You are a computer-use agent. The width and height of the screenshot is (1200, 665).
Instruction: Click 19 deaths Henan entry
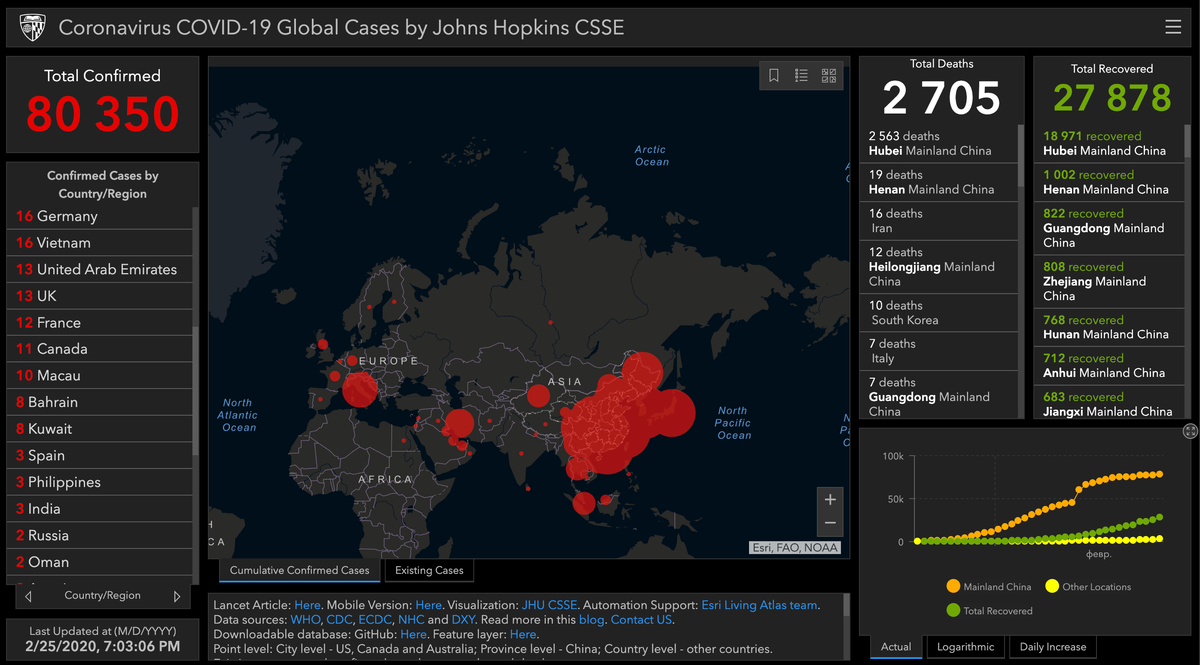point(938,182)
